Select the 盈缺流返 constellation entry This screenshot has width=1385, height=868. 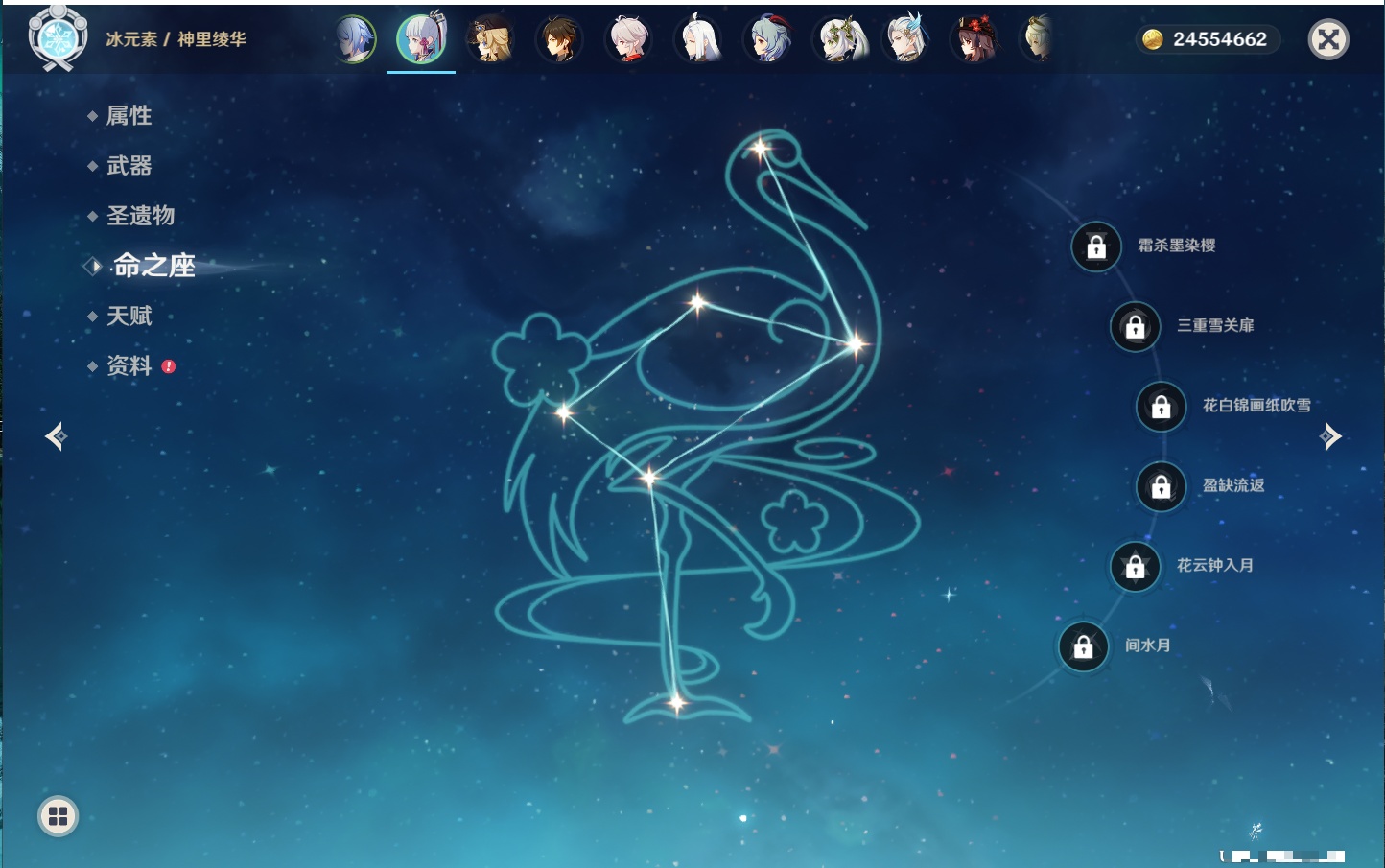pyautogui.click(x=1233, y=485)
